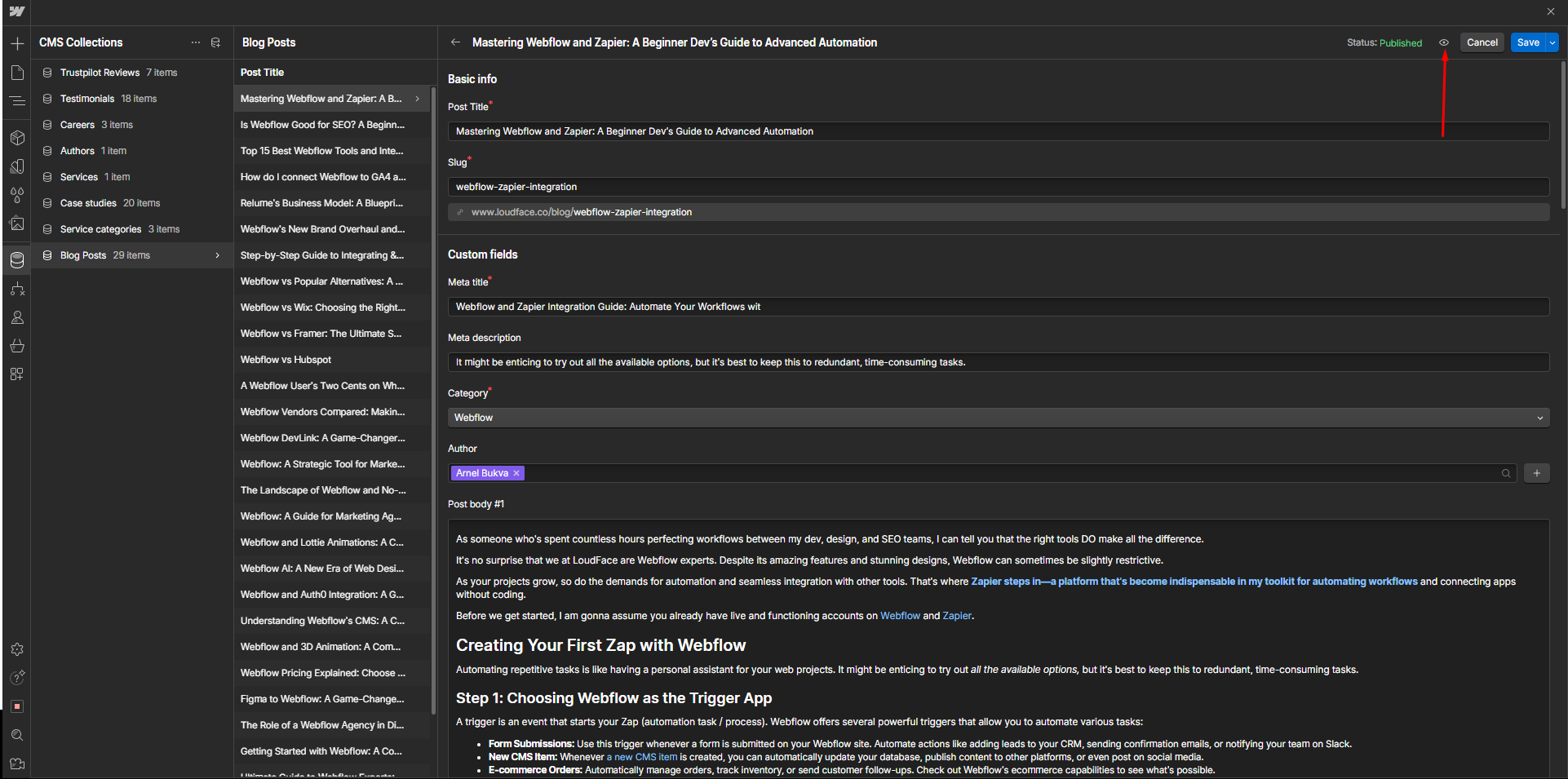Select post 'Relume's Business Model'
Screen dimensions: 1568x779
click(x=332, y=203)
